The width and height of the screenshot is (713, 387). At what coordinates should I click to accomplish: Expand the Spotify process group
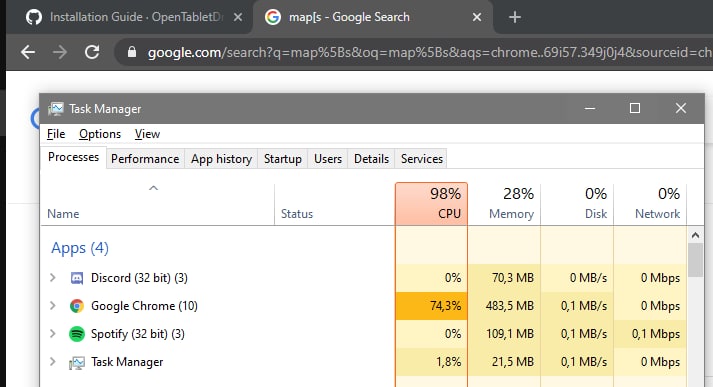tap(53, 334)
